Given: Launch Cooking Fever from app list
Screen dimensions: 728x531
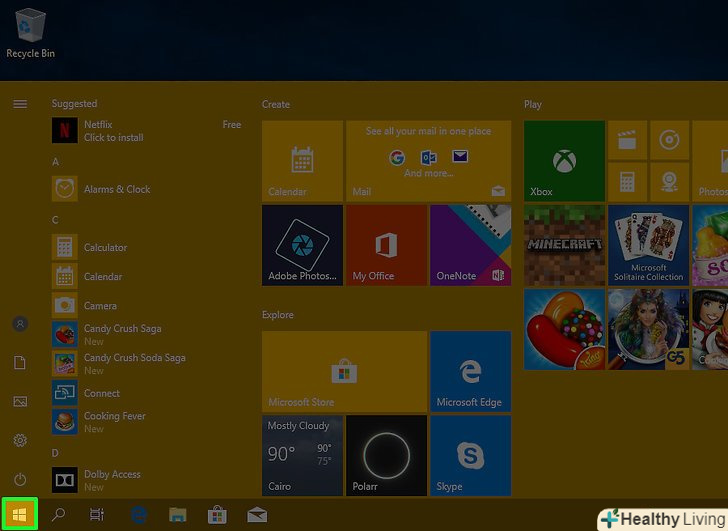Looking at the screenshot, I should pyautogui.click(x=146, y=422).
